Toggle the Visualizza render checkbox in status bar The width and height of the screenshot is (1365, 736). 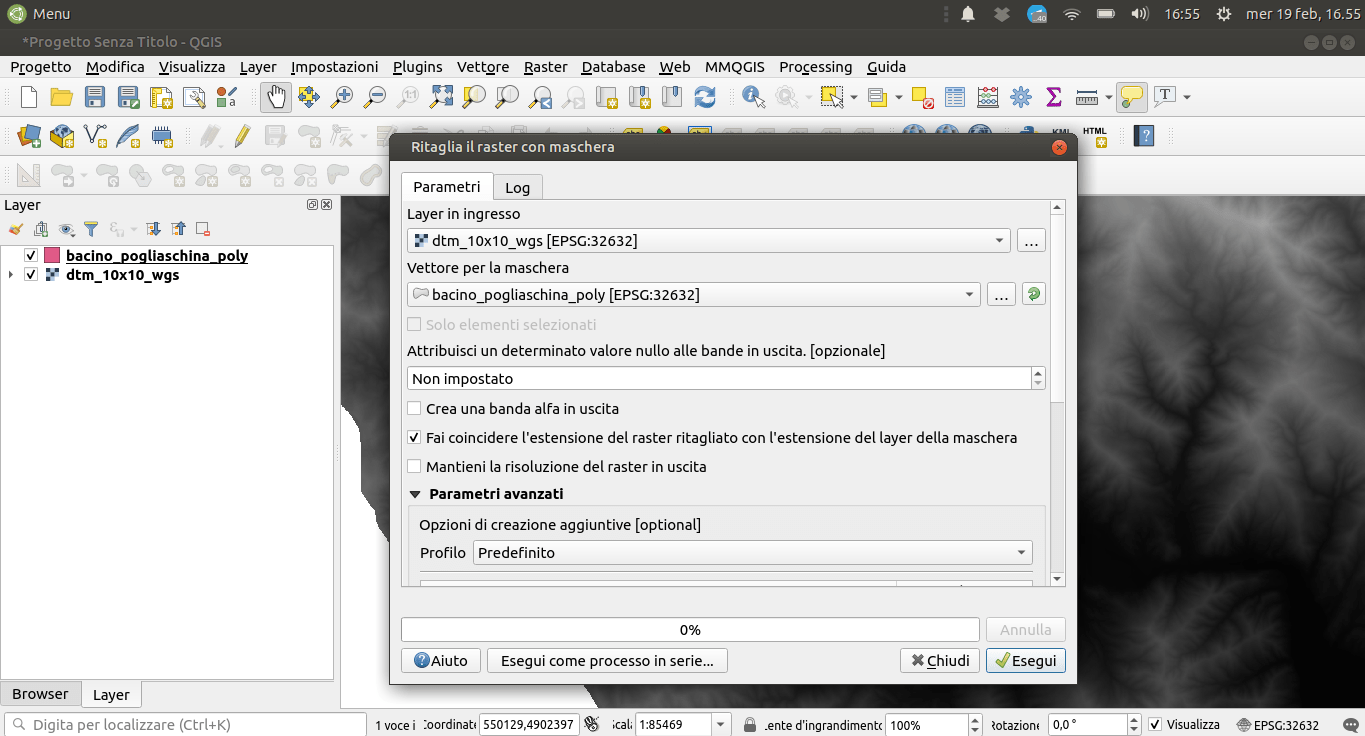point(1156,725)
